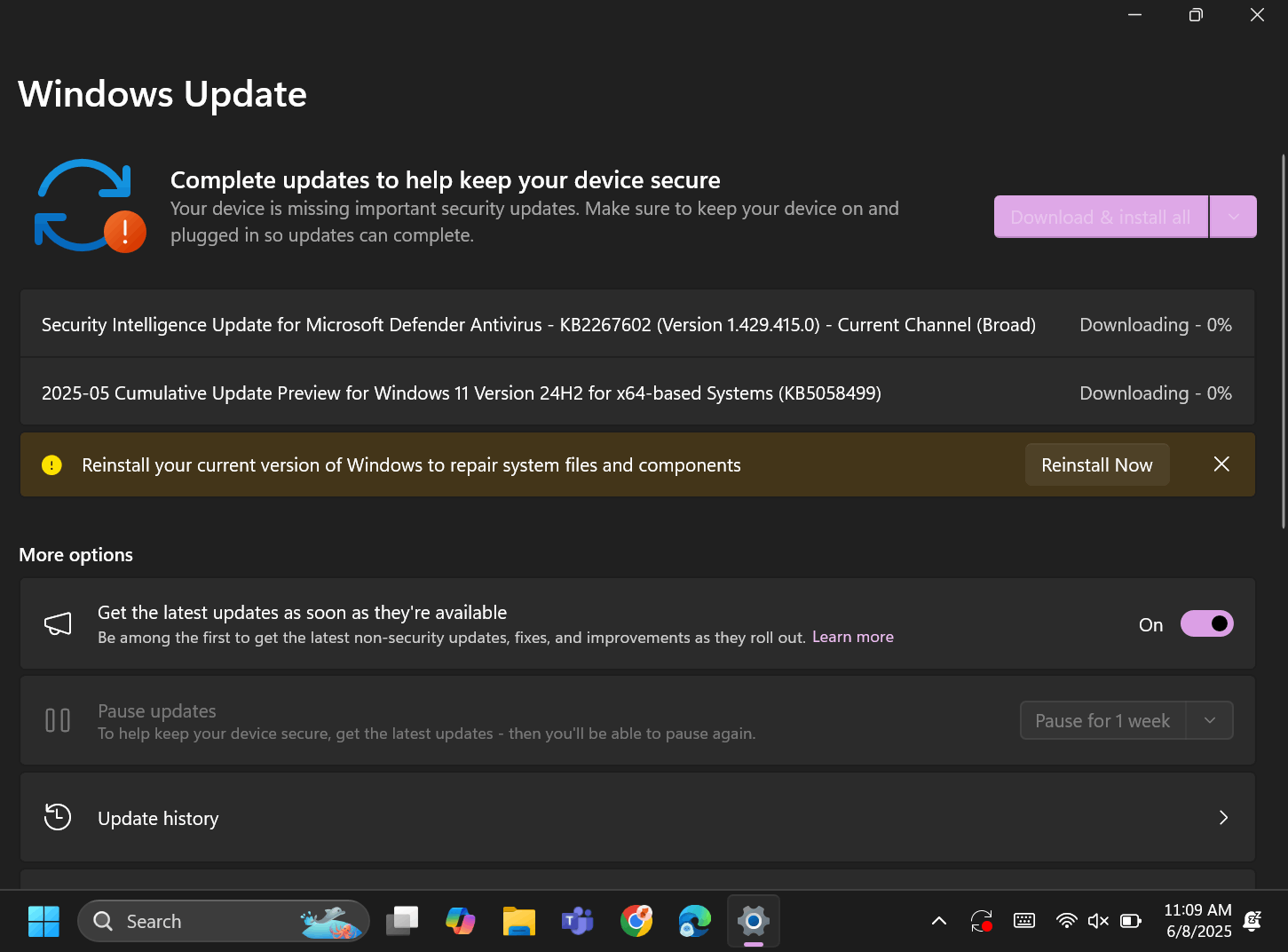Open the notification center bell icon
1288x952 pixels.
[1252, 921]
